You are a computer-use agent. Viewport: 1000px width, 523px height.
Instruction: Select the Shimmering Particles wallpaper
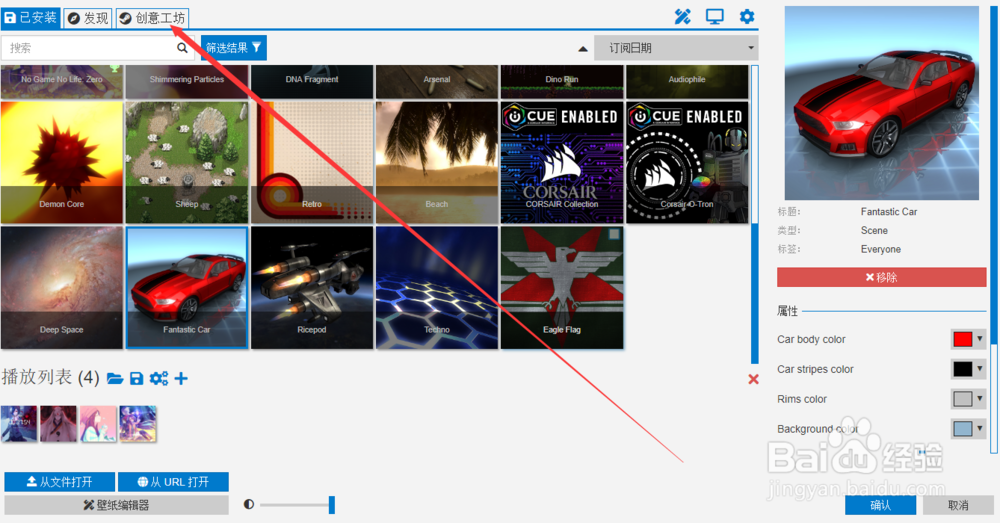click(x=187, y=82)
